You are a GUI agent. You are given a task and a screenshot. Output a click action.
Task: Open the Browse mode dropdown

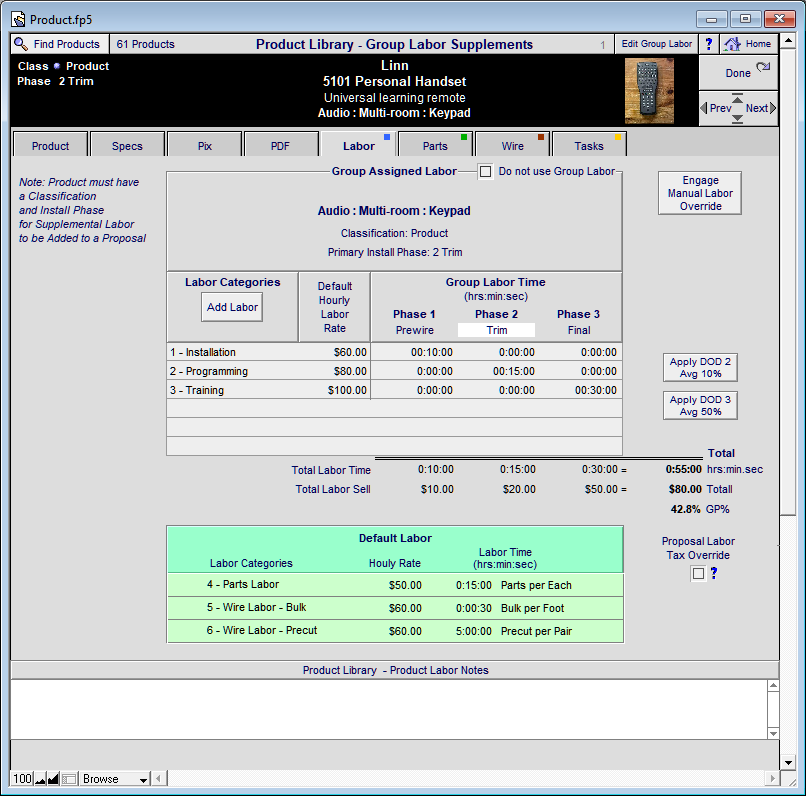[x=115, y=779]
